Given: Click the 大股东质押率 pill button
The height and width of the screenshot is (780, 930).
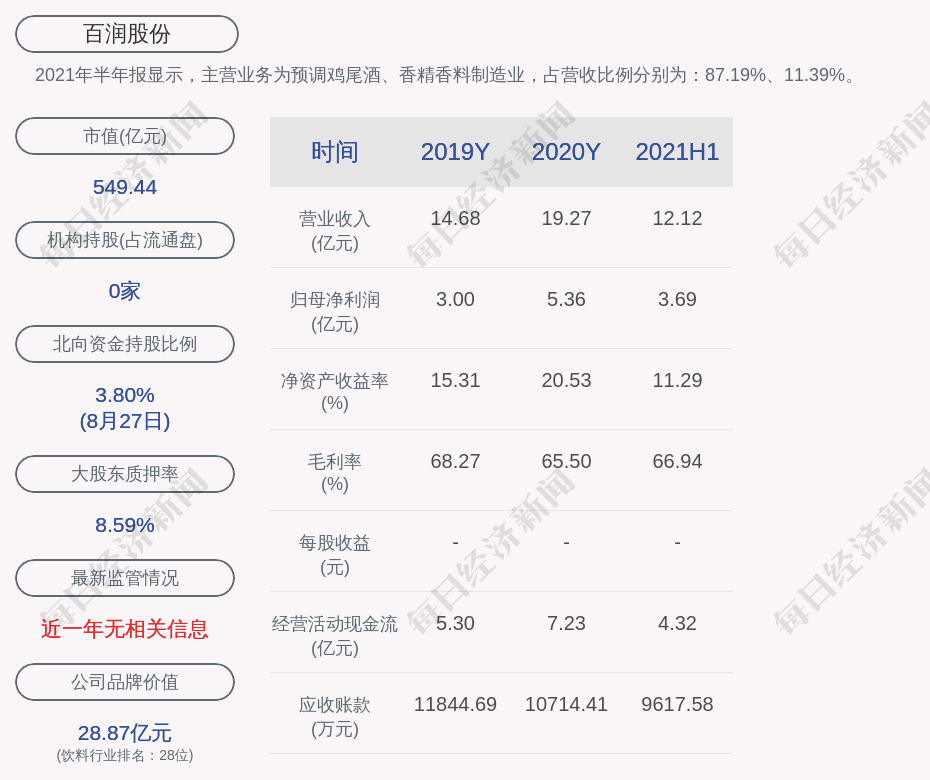Looking at the screenshot, I should pos(125,474).
